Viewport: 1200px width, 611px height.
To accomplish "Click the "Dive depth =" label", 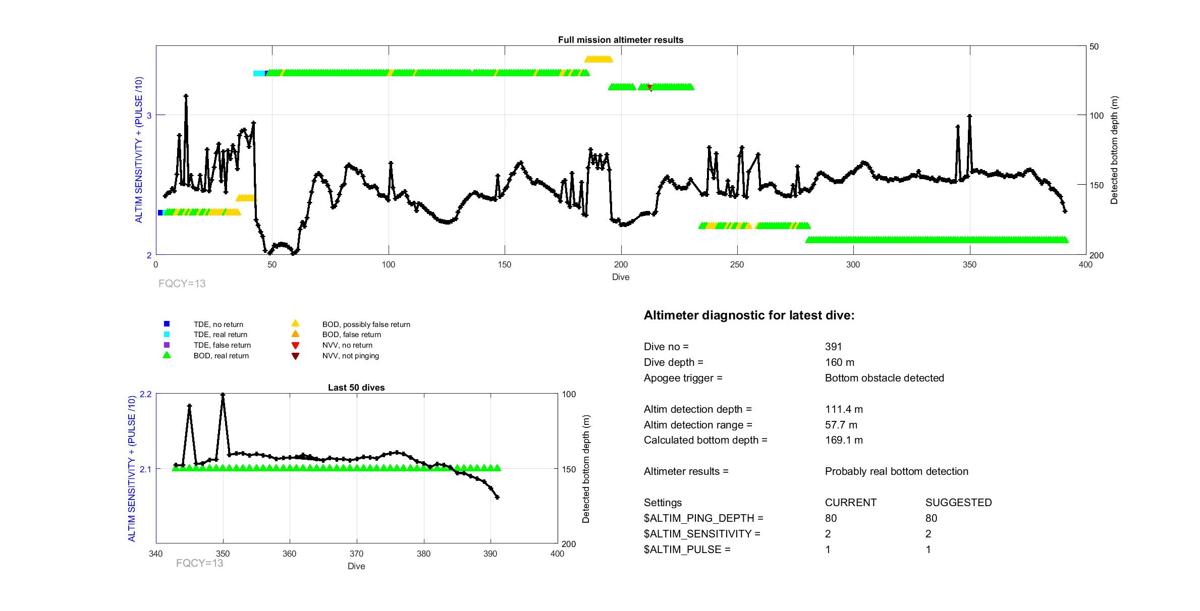I will 674,362.
